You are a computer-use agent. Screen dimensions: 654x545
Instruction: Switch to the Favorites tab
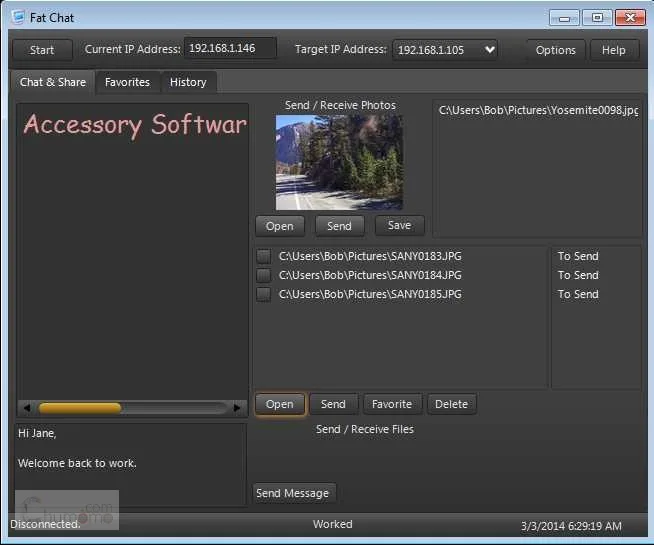(127, 82)
